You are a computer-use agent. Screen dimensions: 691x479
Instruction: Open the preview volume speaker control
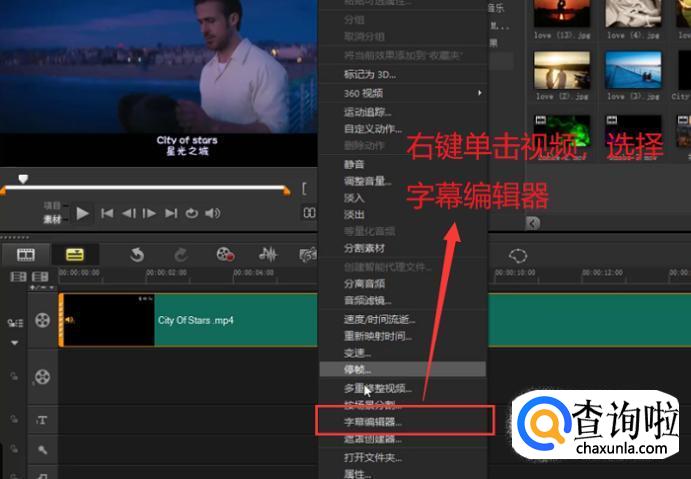tap(212, 213)
